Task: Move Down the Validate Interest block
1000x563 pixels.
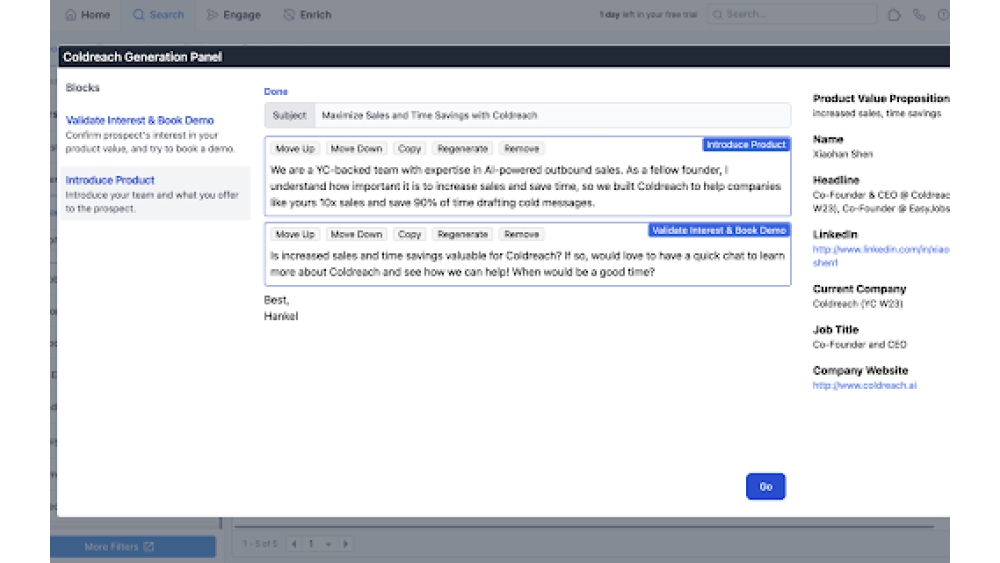Action: pos(357,235)
